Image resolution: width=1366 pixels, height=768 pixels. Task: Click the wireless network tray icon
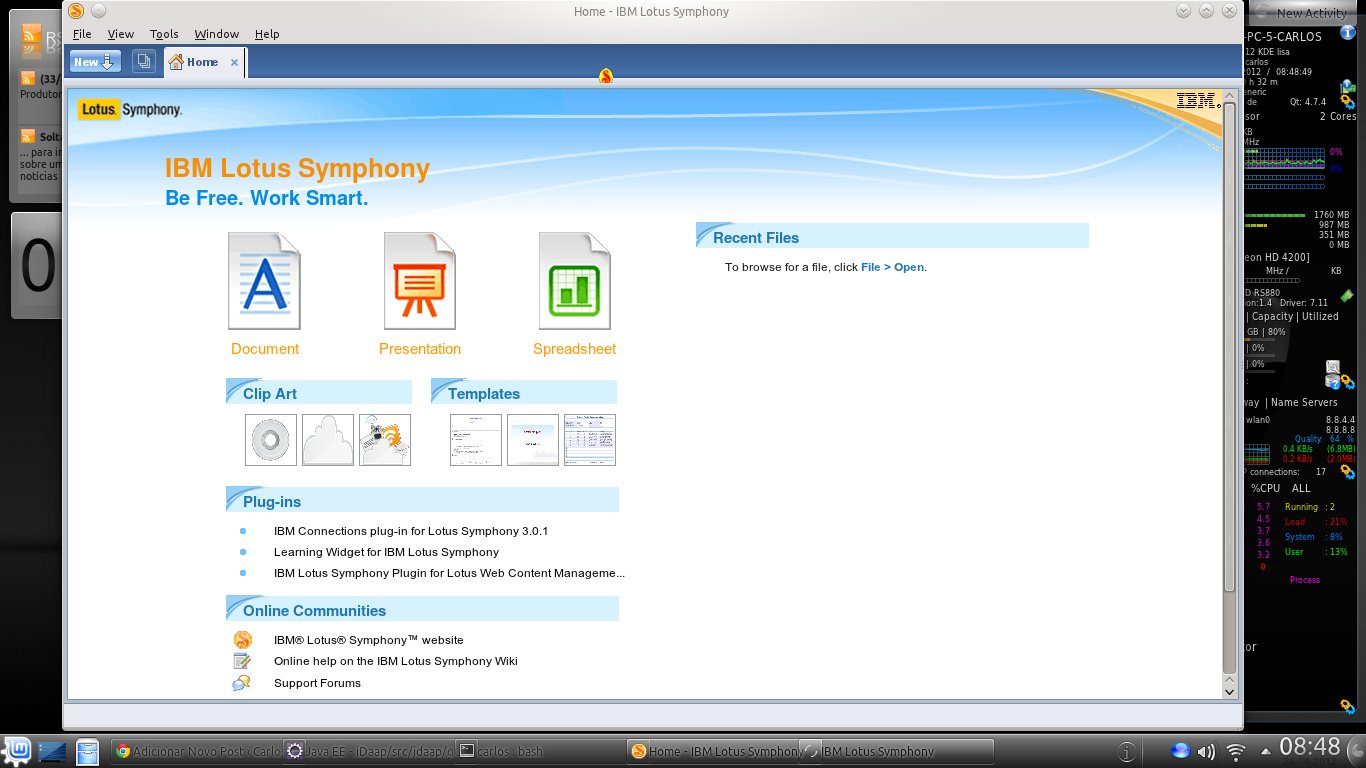click(1235, 751)
